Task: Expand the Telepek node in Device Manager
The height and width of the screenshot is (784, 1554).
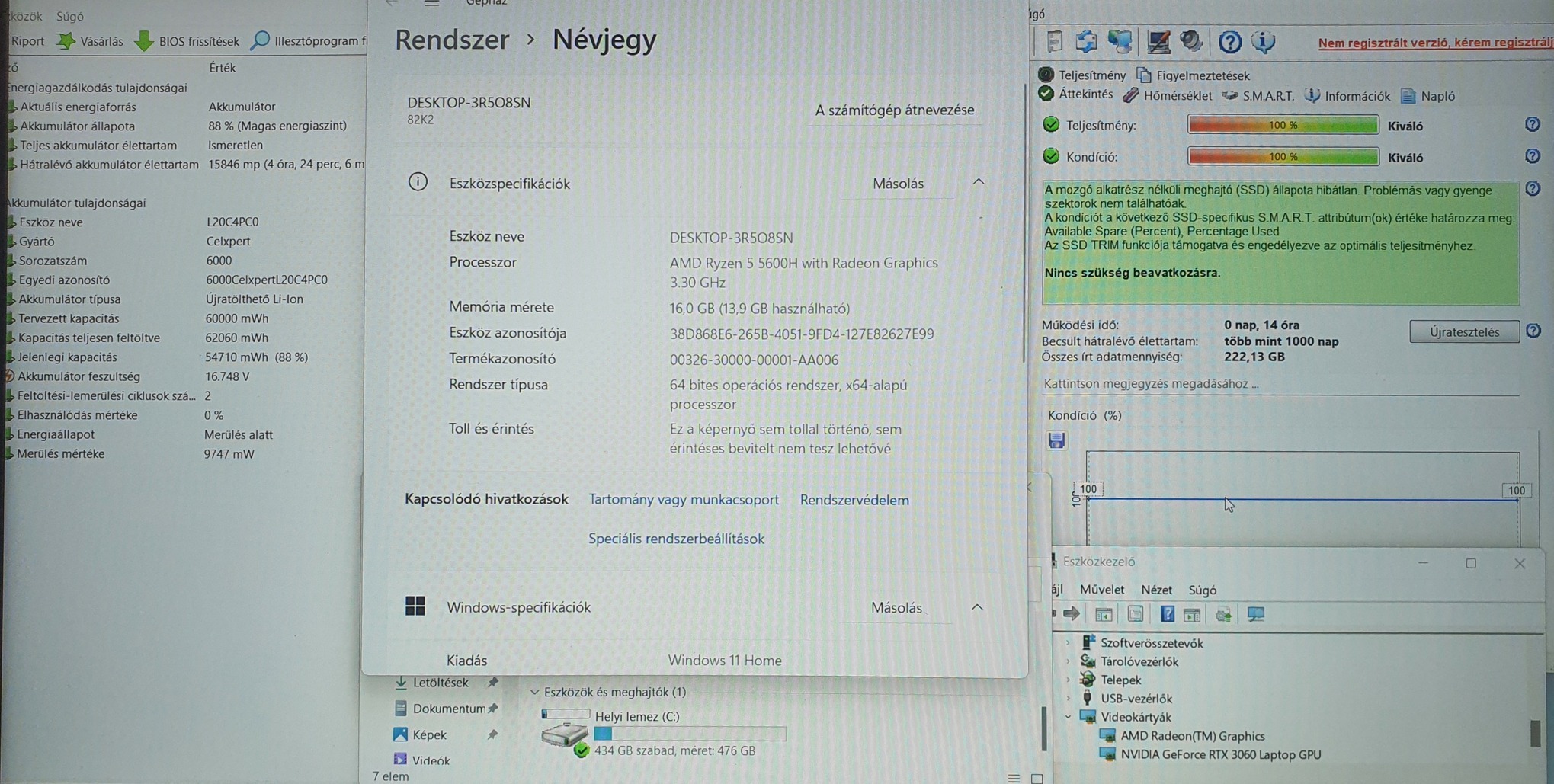Action: coord(1068,680)
